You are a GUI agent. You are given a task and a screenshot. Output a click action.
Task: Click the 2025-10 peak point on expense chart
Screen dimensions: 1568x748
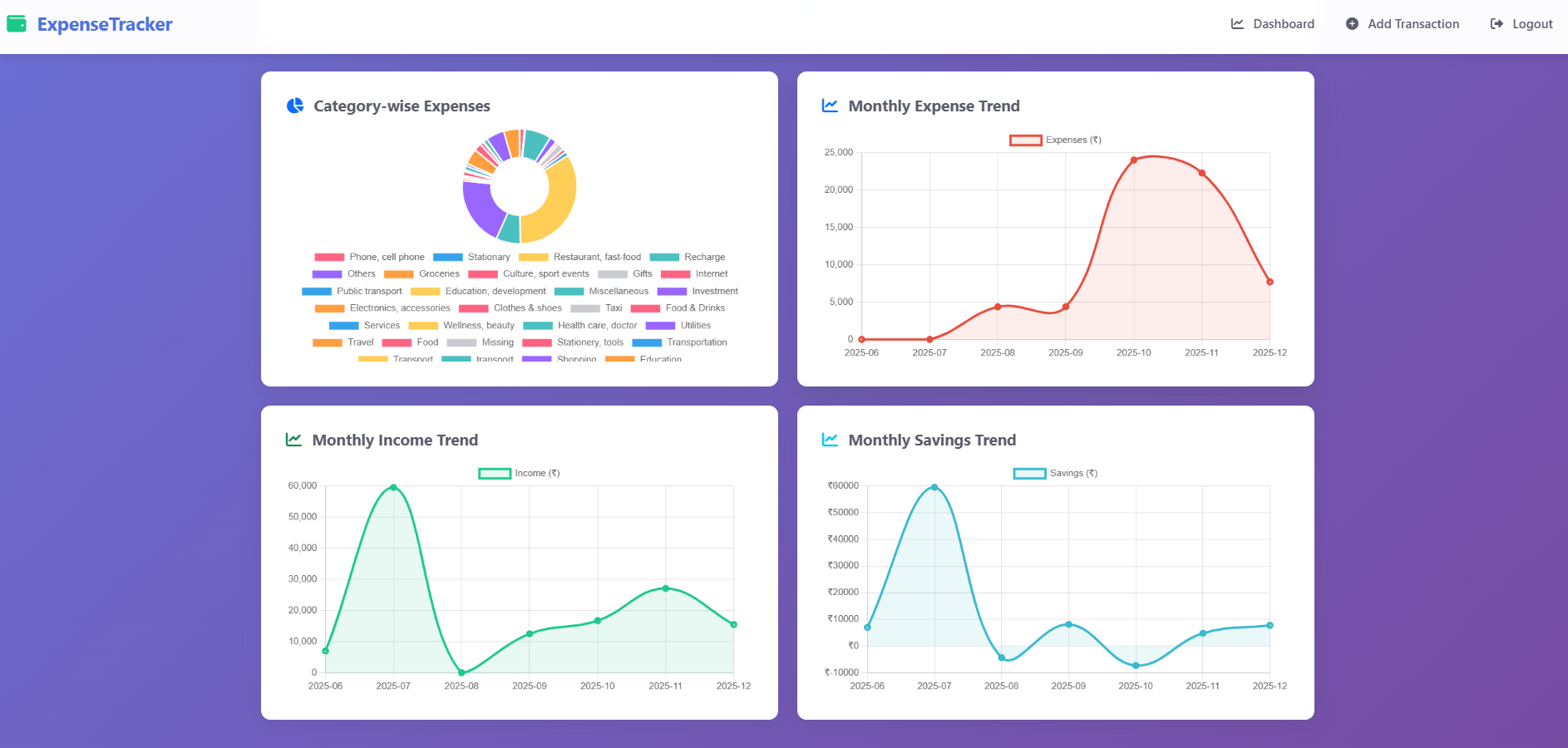(x=1133, y=160)
